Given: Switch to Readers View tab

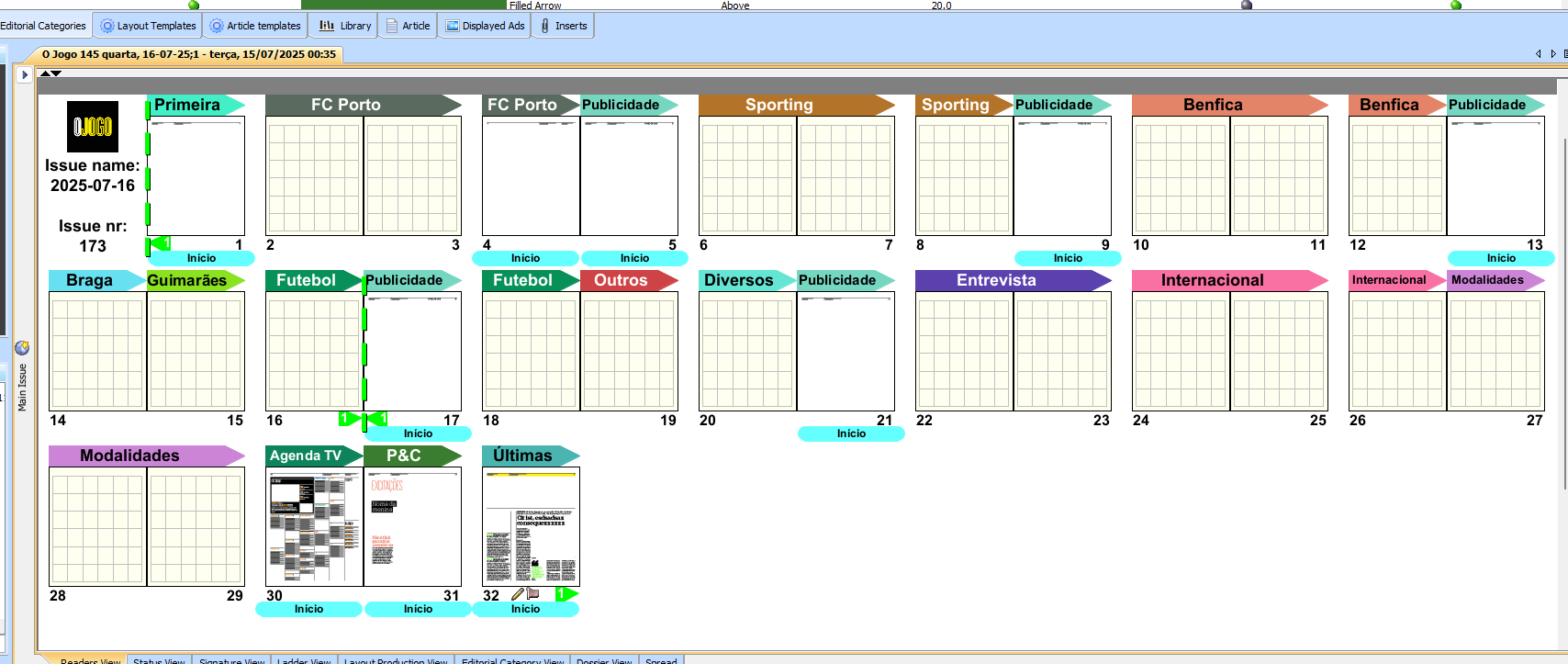Looking at the screenshot, I should [90, 659].
